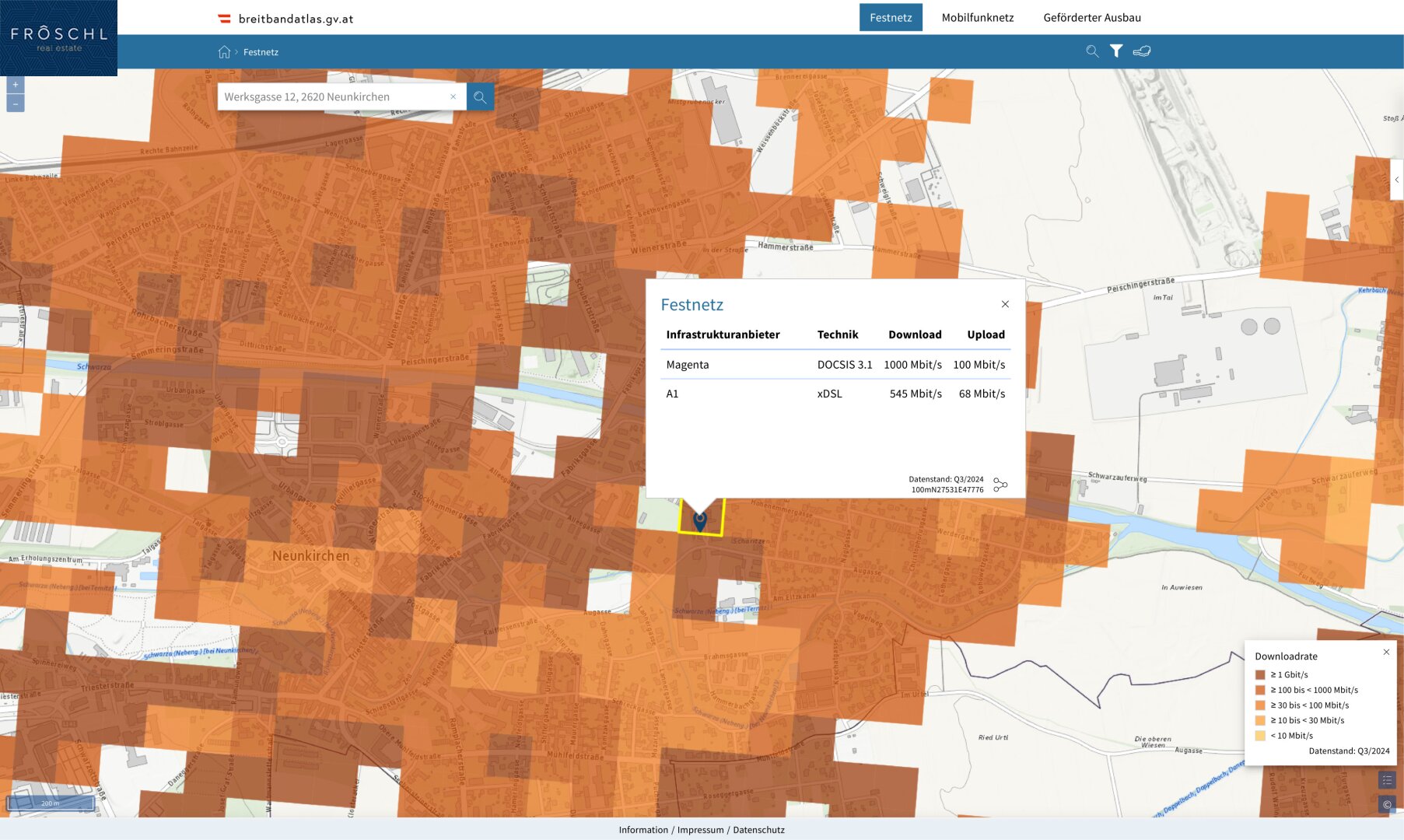This screenshot has height=840, width=1404.
Task: Click the home breadcrumb icon
Action: [x=224, y=52]
